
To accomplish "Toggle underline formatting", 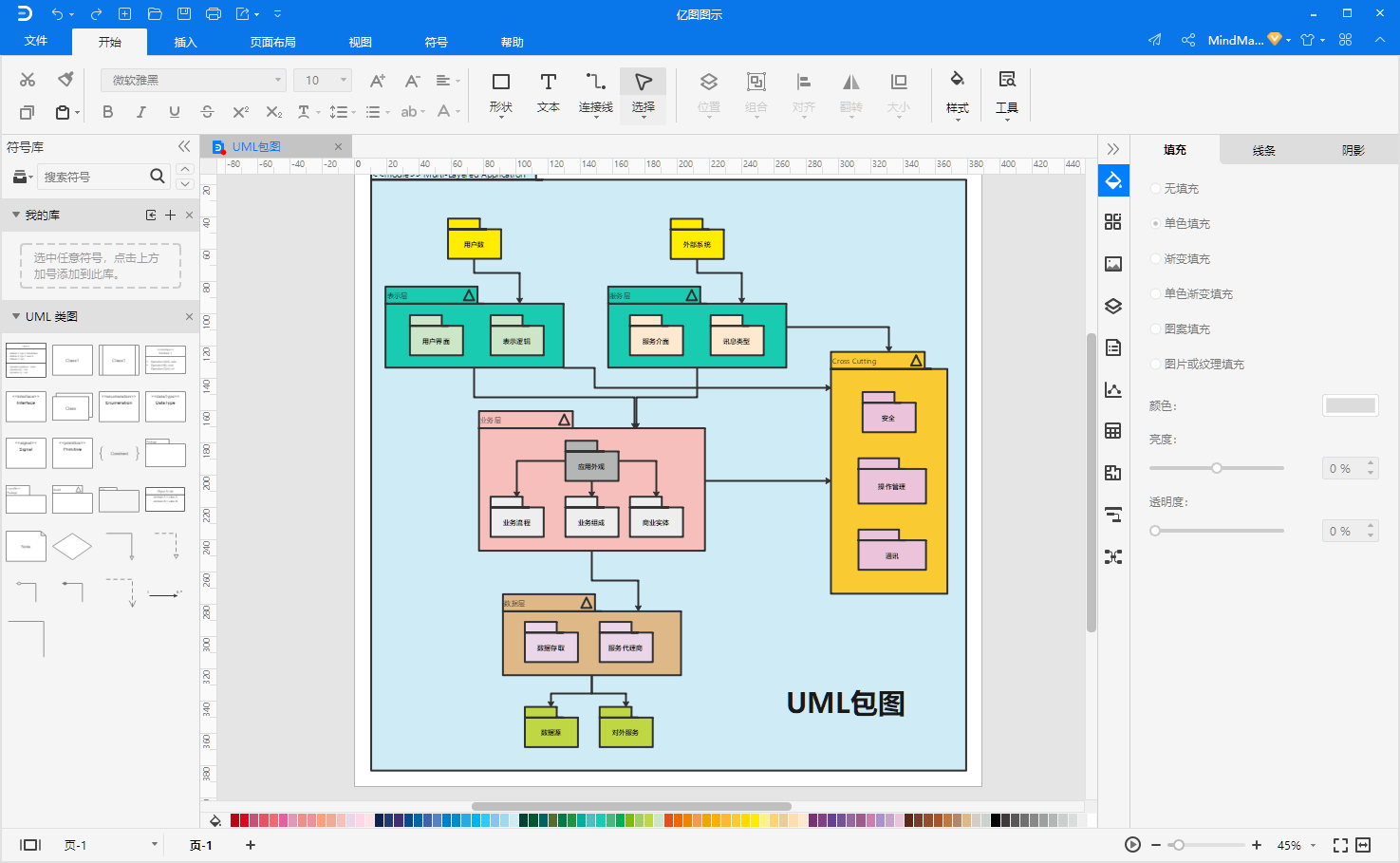I will pyautogui.click(x=174, y=111).
